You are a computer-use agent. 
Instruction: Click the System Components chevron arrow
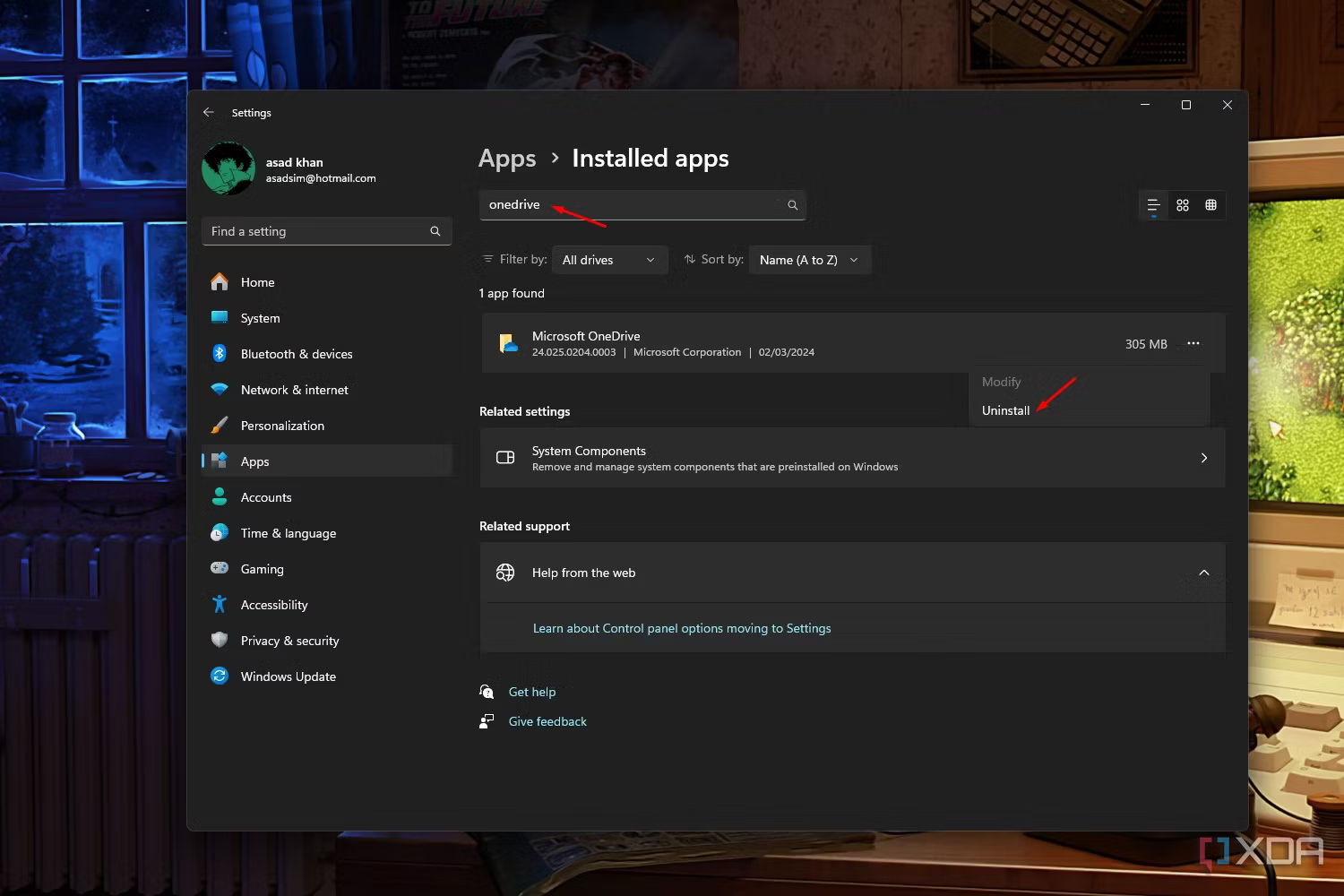[x=1204, y=458]
